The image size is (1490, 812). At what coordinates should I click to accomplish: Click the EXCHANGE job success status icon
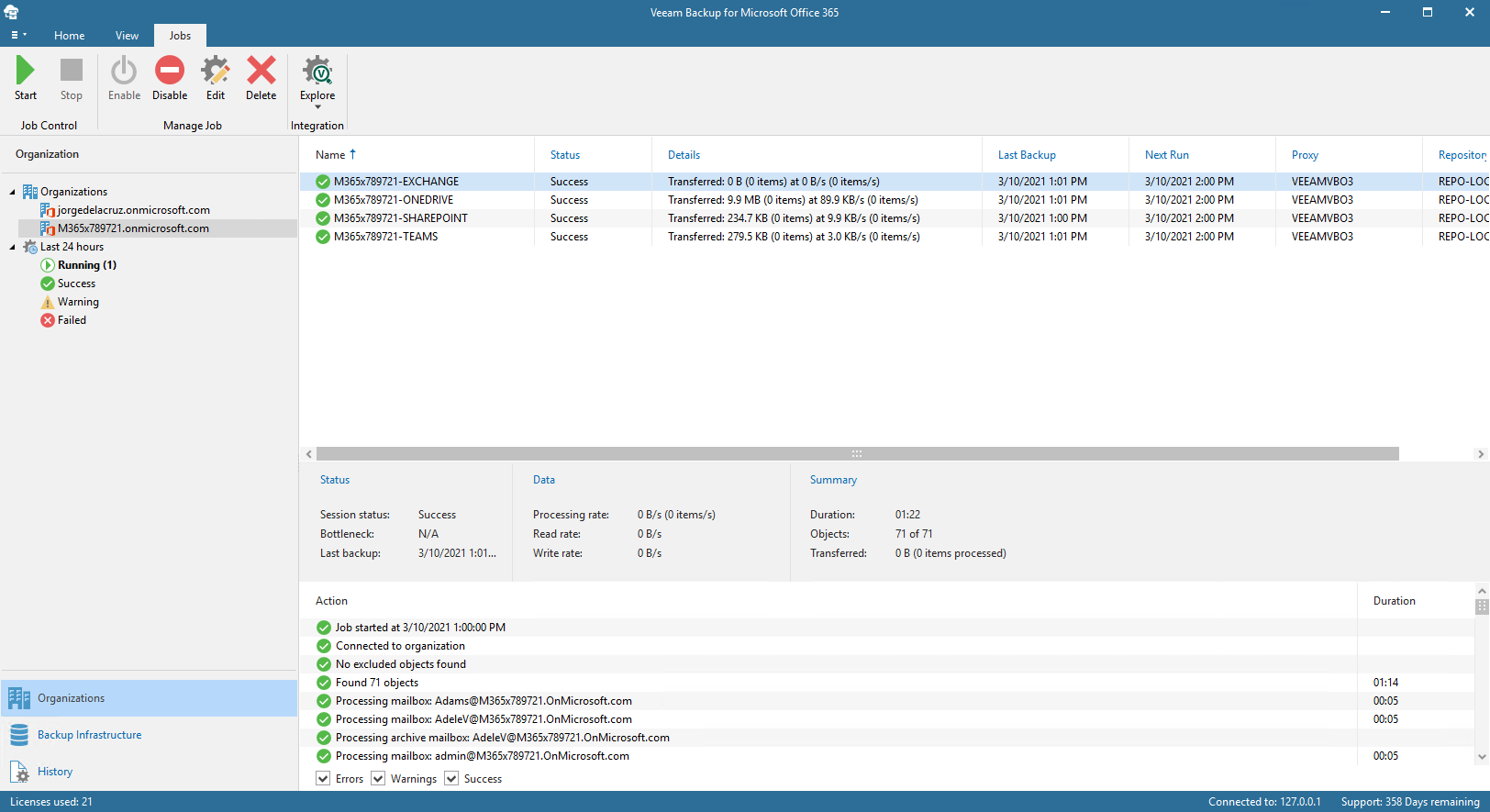323,182
